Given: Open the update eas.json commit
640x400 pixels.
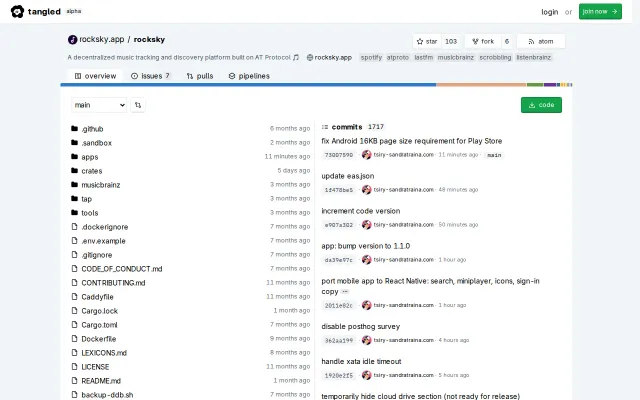Looking at the screenshot, I should 348,176.
